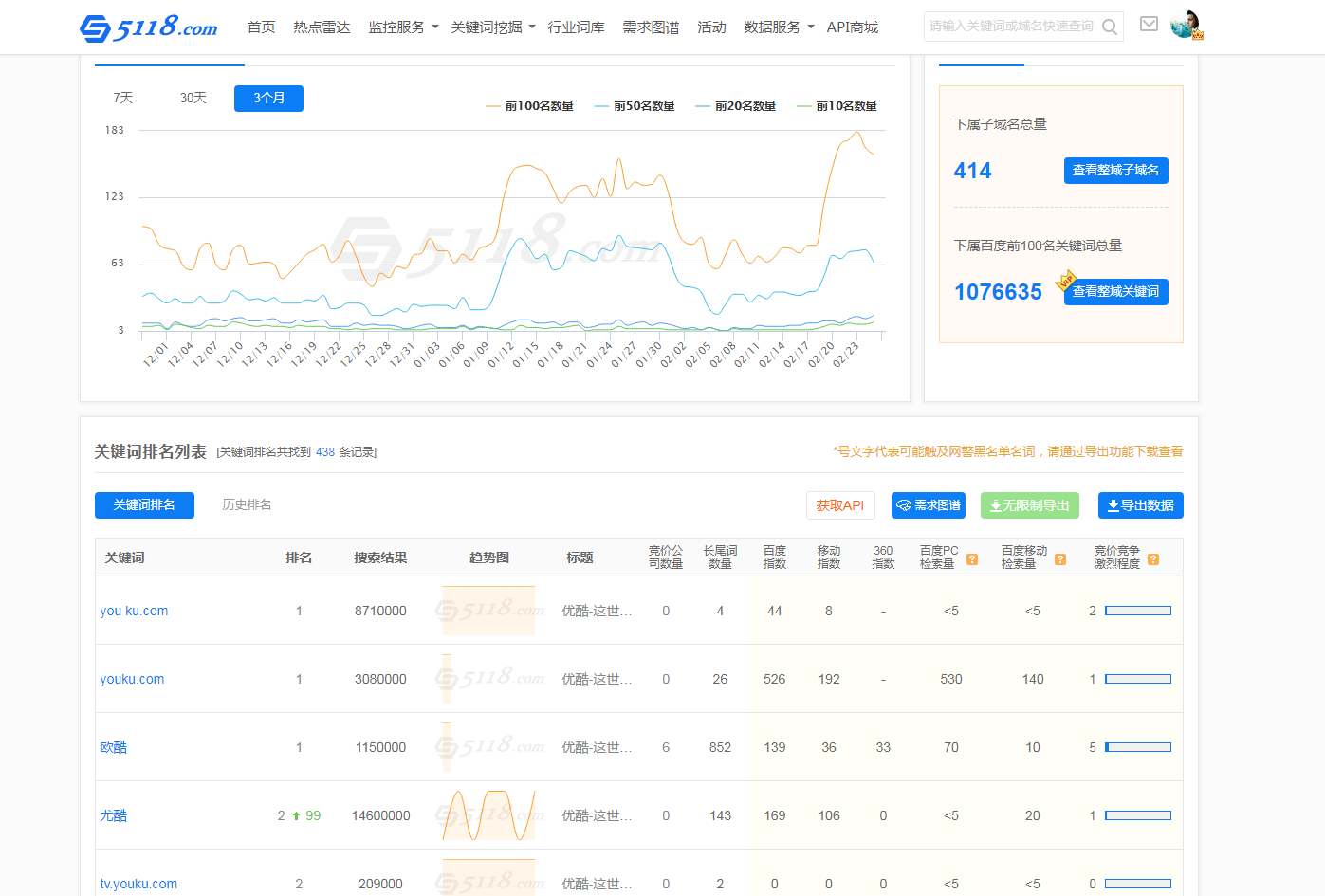
Task: Open the youku.com keyword link
Action: click(x=132, y=680)
